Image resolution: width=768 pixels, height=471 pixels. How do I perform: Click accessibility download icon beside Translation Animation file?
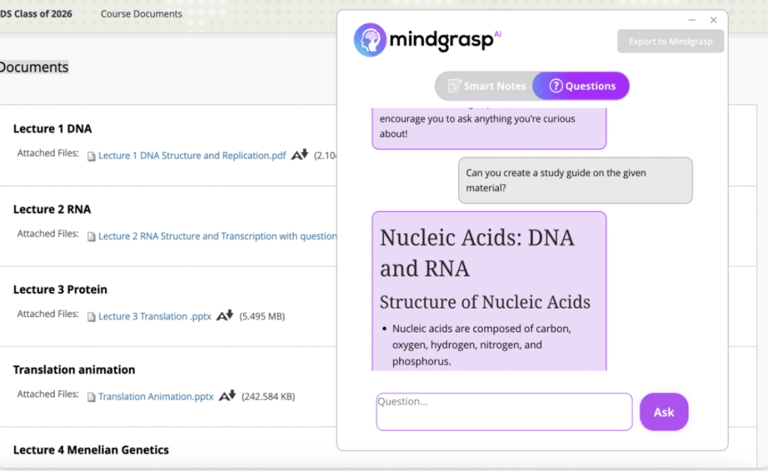tap(227, 395)
